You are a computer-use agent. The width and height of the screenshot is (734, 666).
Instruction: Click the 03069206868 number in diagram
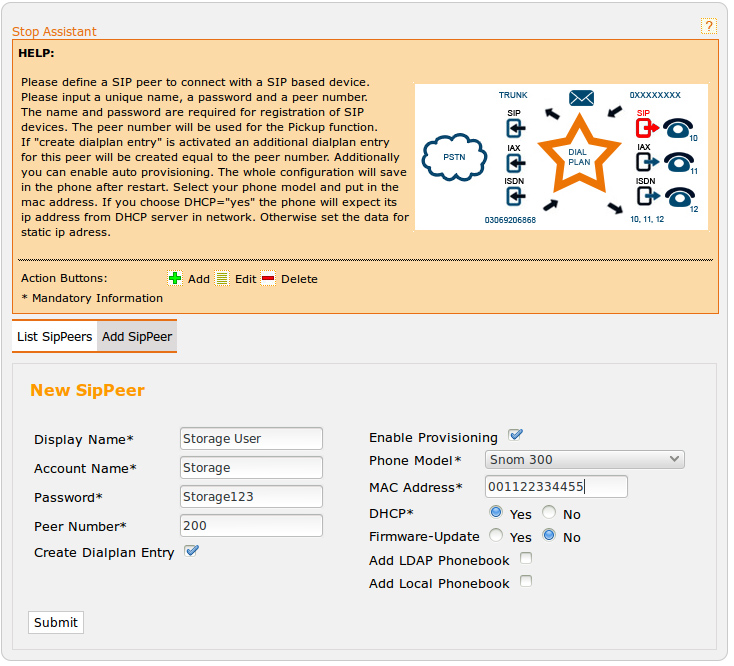(510, 220)
